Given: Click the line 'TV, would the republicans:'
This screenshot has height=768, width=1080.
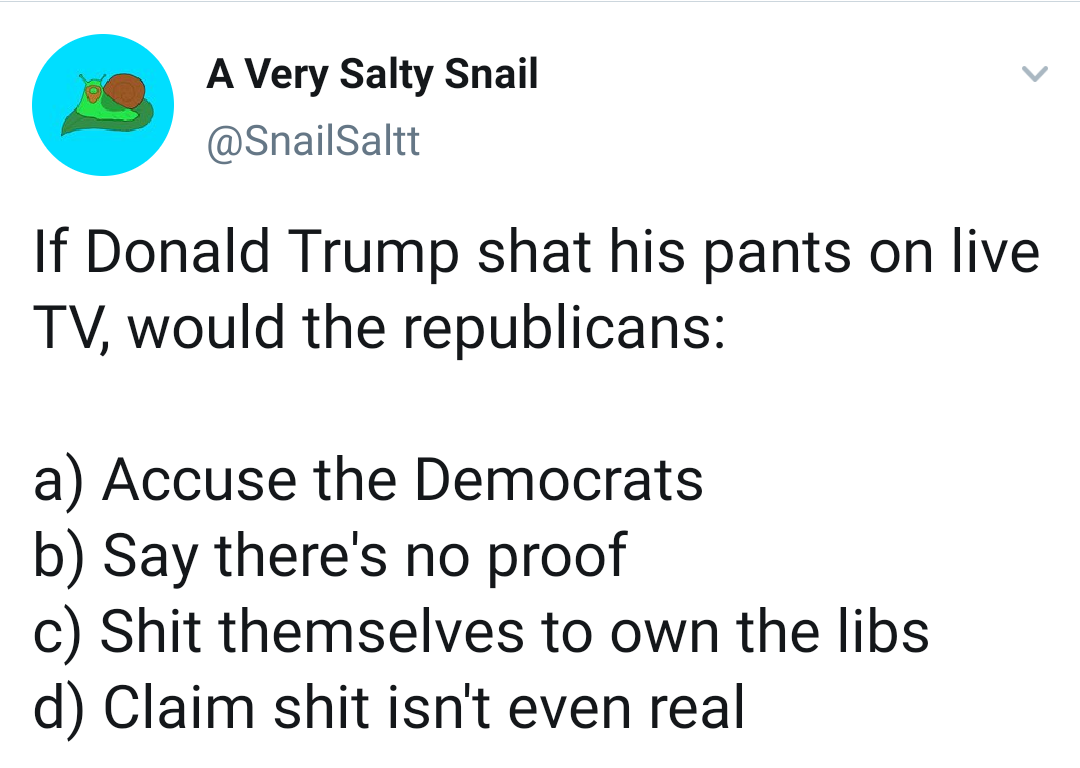Looking at the screenshot, I should coord(379,328).
